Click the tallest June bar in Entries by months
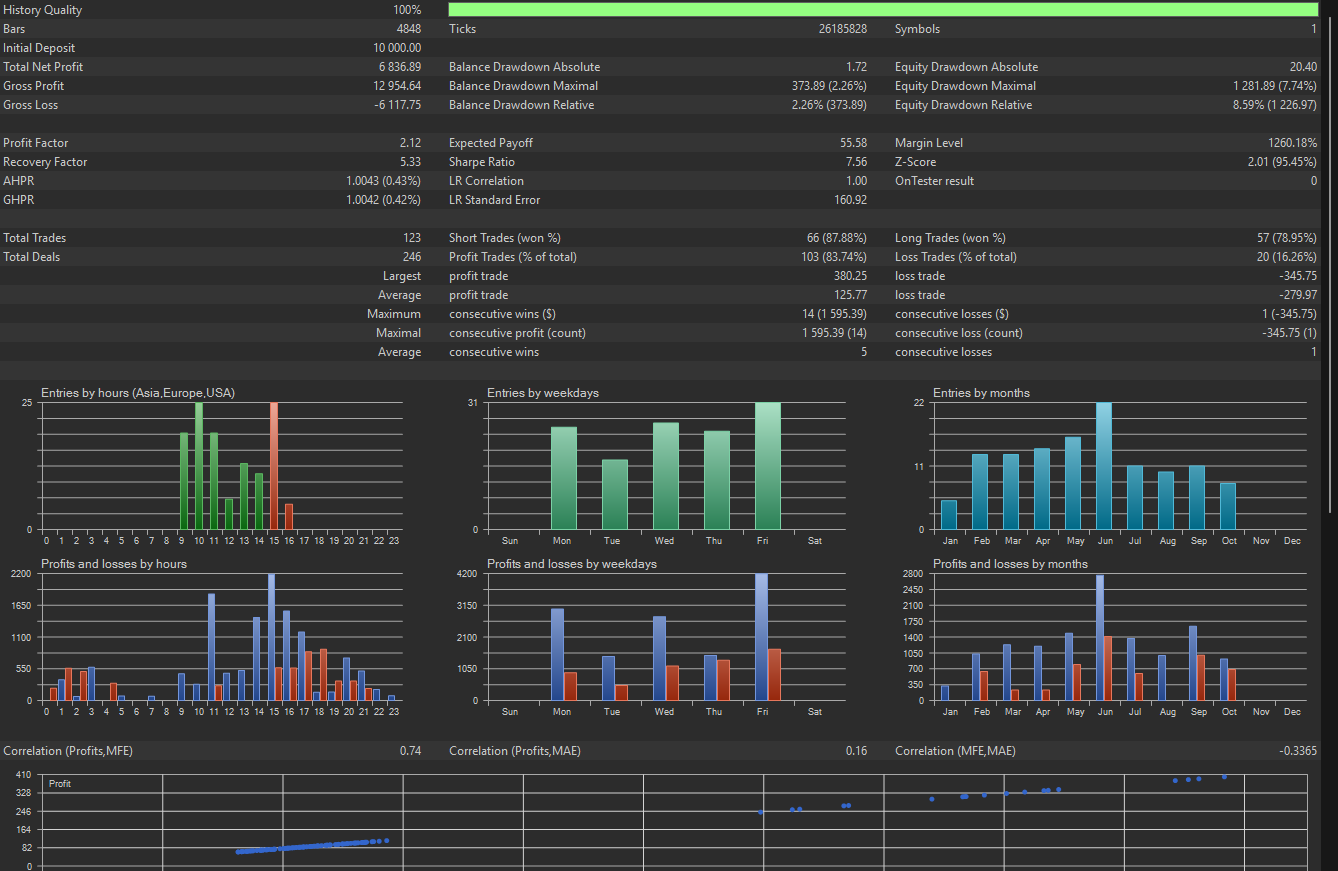Screen dimensions: 1338x871 coord(1104,466)
